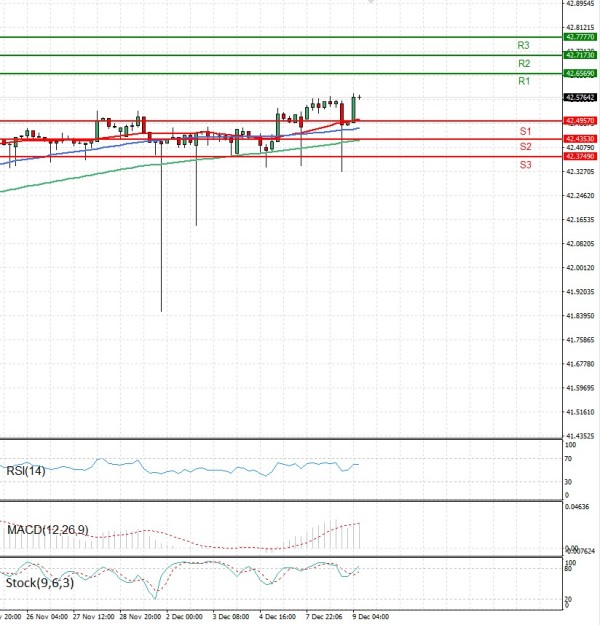Click the 42.71730 green price tag
Screen dimensions: 600x625
pyautogui.click(x=581, y=55)
